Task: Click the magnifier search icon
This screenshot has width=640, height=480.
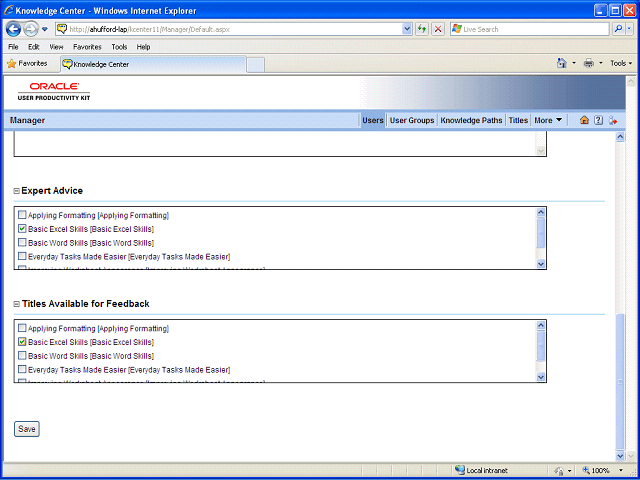Action: 619,29
